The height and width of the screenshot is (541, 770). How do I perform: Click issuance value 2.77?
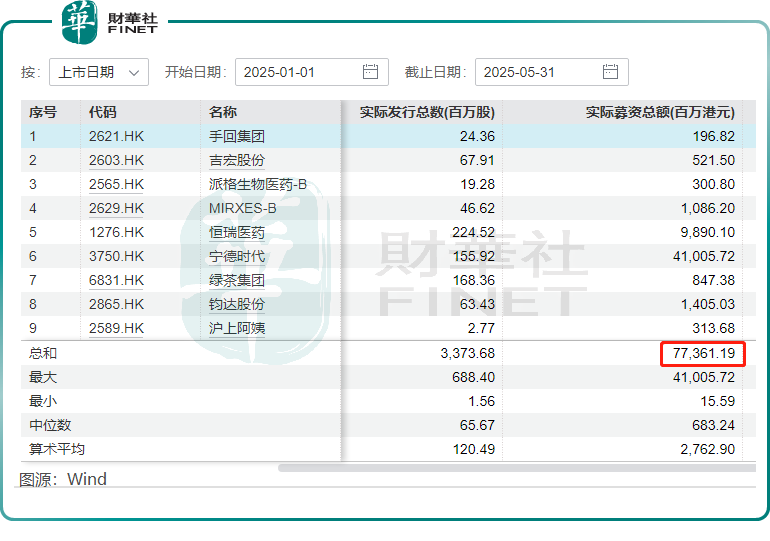point(481,328)
